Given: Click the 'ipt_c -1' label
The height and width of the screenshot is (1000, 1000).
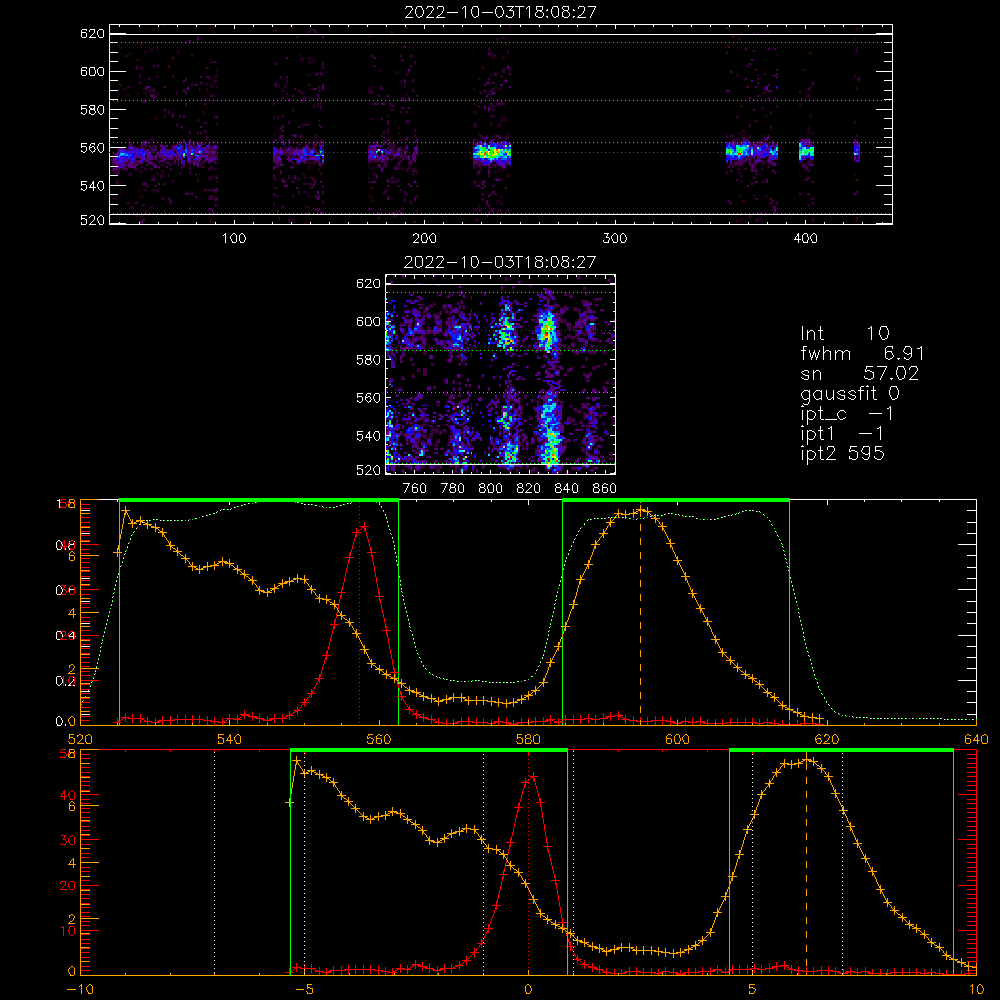Looking at the screenshot, I should [847, 414].
